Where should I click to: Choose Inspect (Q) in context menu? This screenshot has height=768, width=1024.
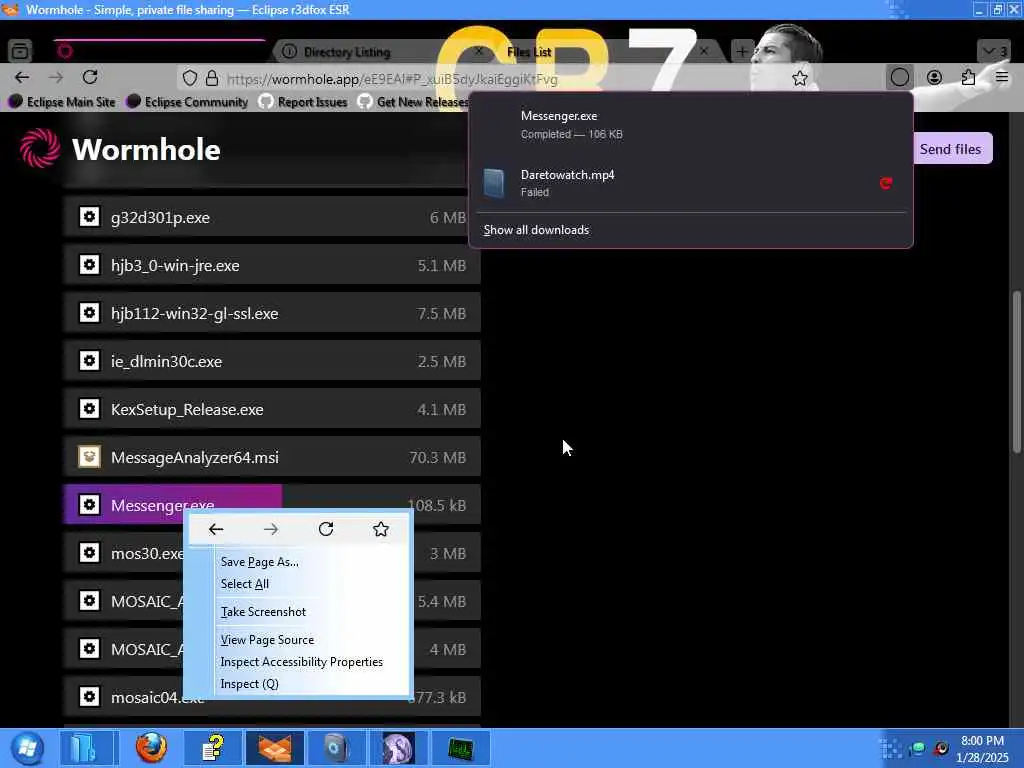point(249,684)
